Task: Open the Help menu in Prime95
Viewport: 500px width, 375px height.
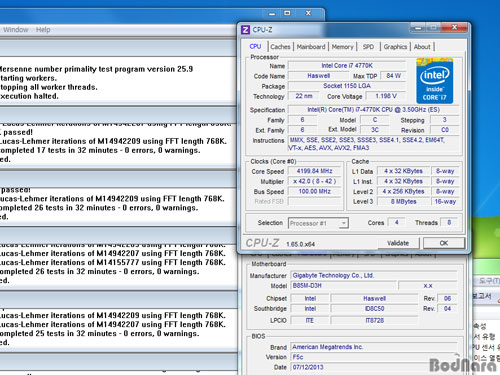Action: click(43, 30)
